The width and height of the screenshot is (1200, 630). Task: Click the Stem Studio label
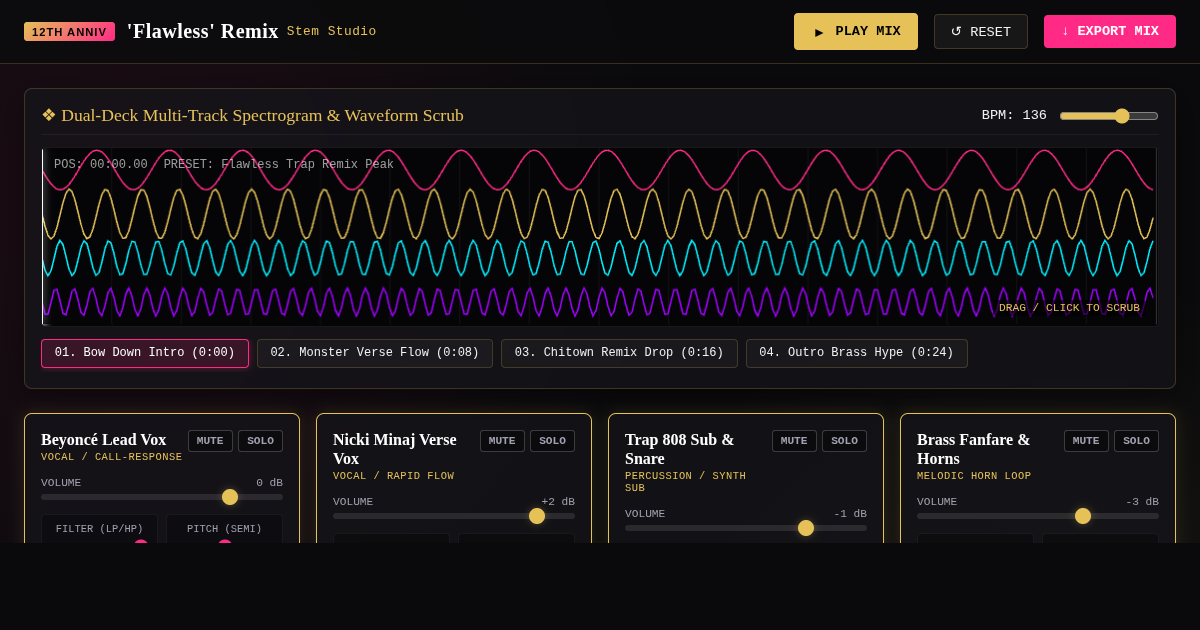click(332, 31)
